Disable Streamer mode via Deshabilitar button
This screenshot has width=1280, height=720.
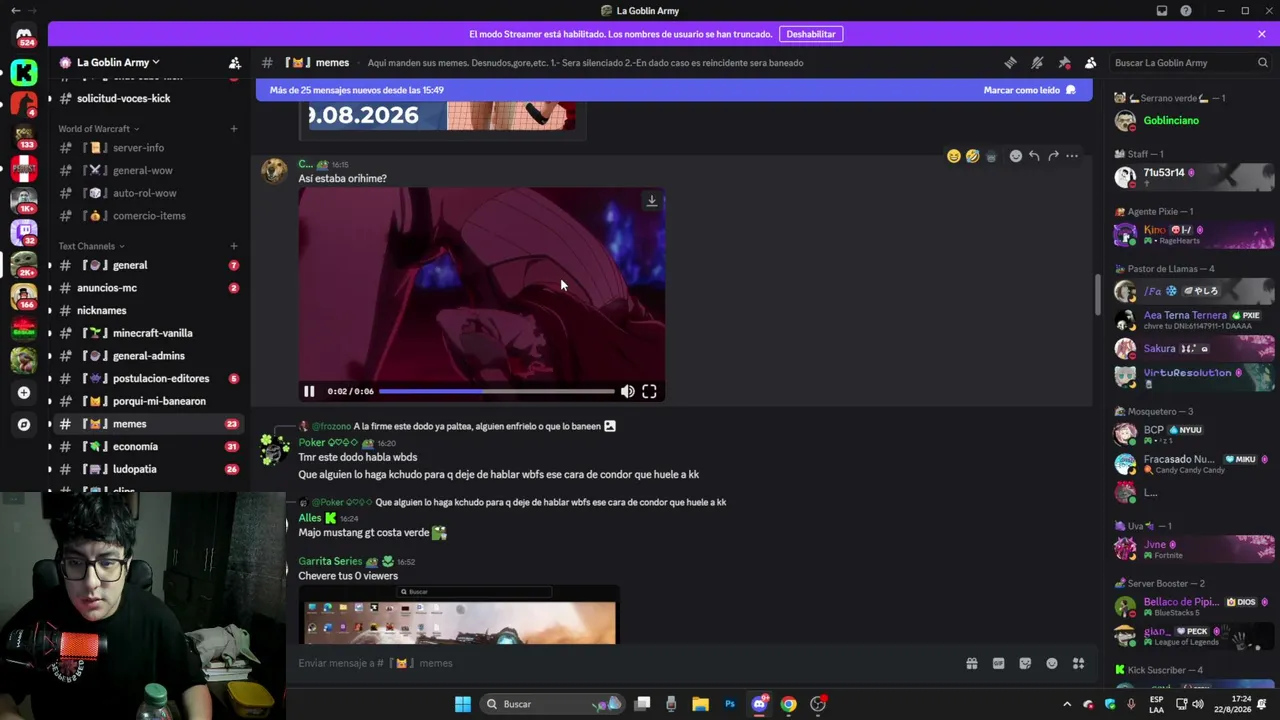pos(811,34)
